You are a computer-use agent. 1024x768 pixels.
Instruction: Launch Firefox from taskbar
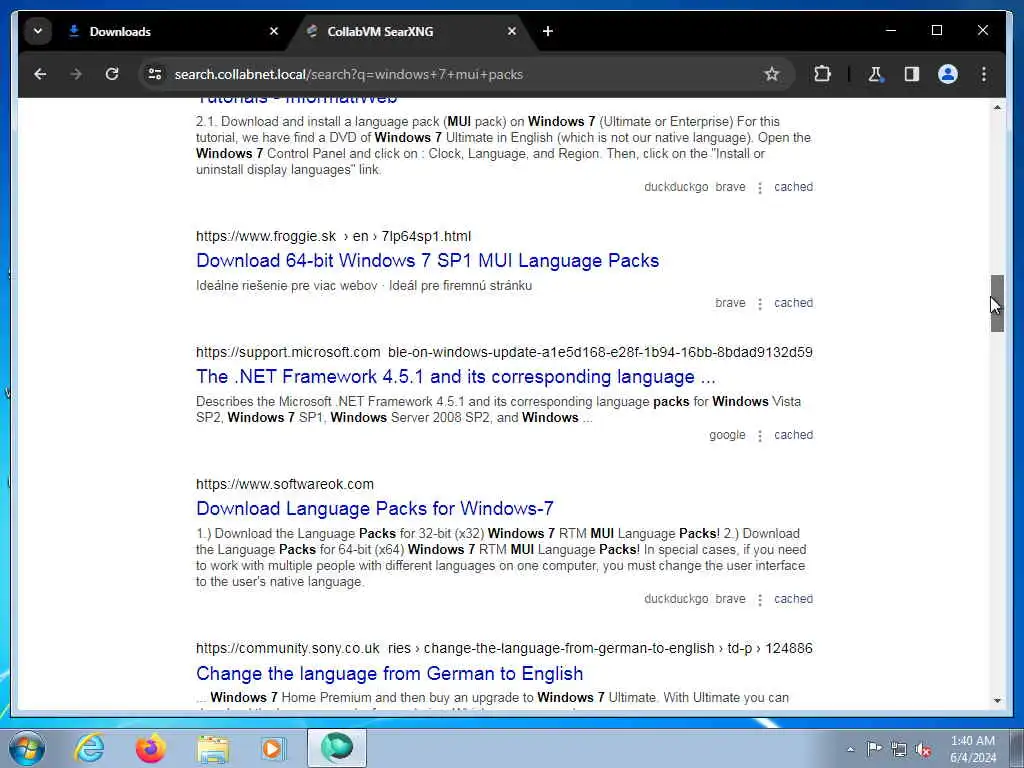pos(151,748)
